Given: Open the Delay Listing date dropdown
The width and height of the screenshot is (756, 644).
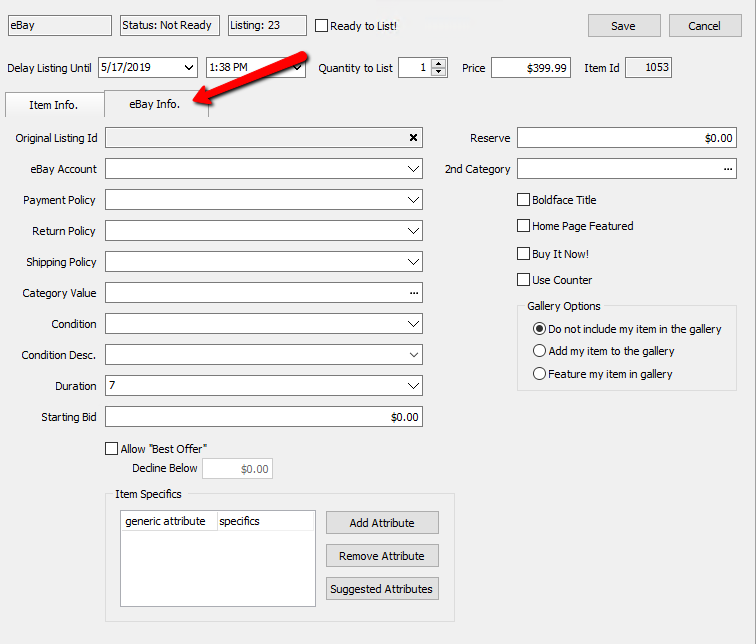Looking at the screenshot, I should [x=189, y=67].
